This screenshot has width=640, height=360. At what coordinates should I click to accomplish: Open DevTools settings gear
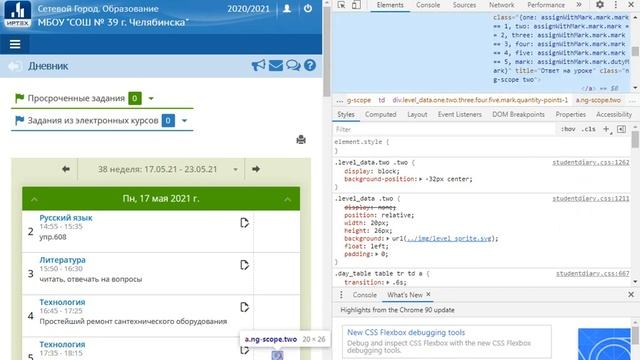point(600,5)
